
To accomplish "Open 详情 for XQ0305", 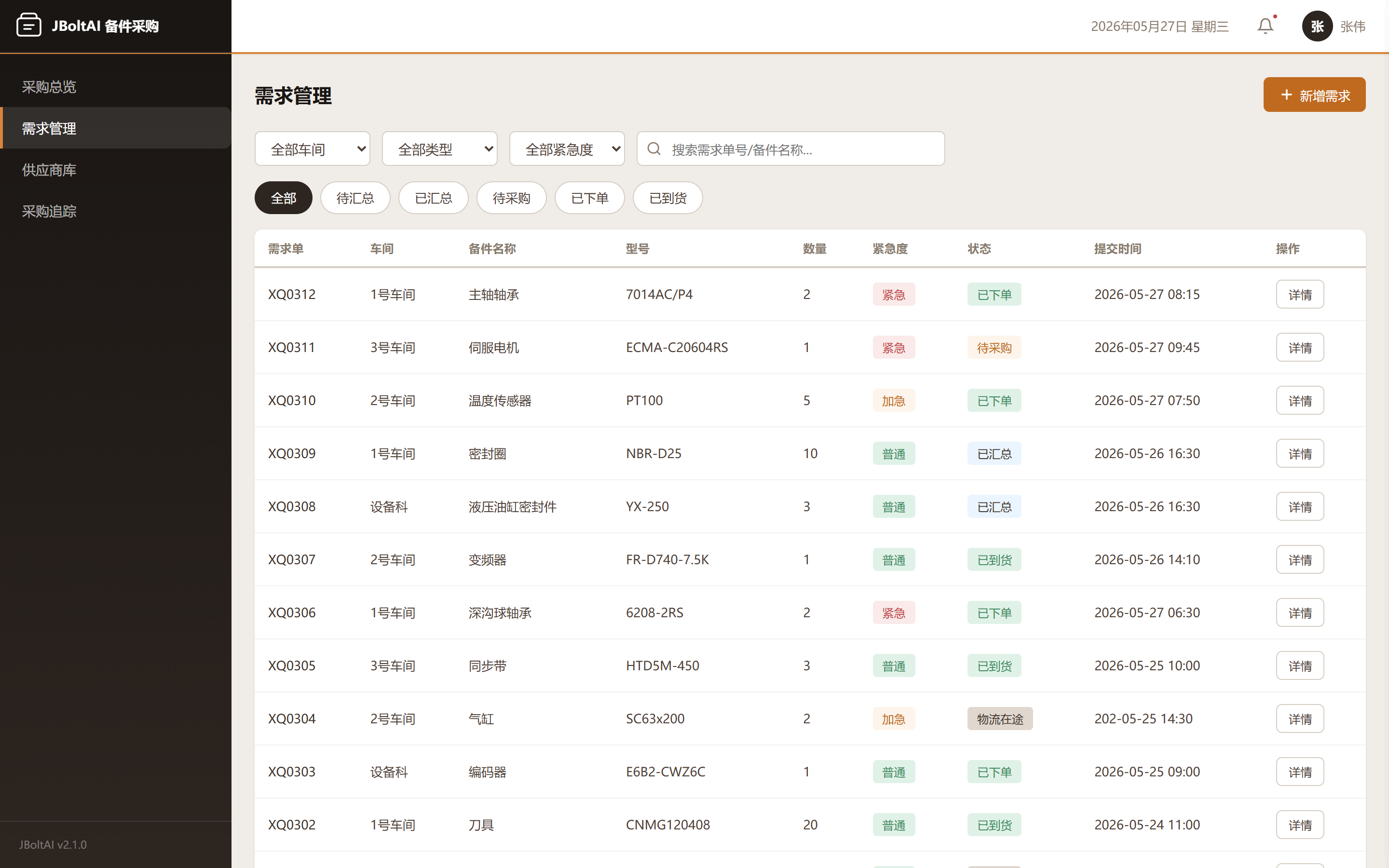I will [1300, 666].
